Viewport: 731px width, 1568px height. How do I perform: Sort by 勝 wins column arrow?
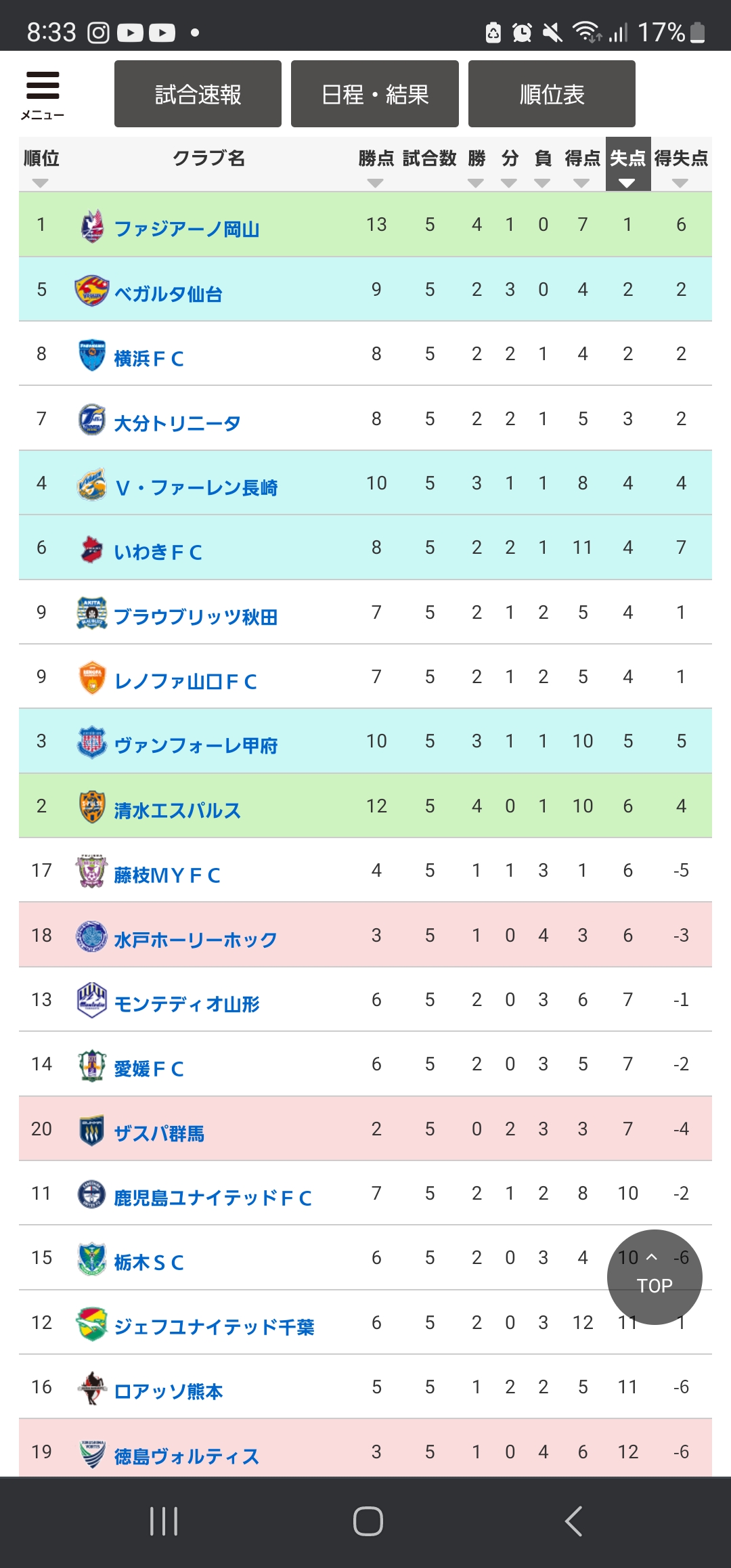476,183
